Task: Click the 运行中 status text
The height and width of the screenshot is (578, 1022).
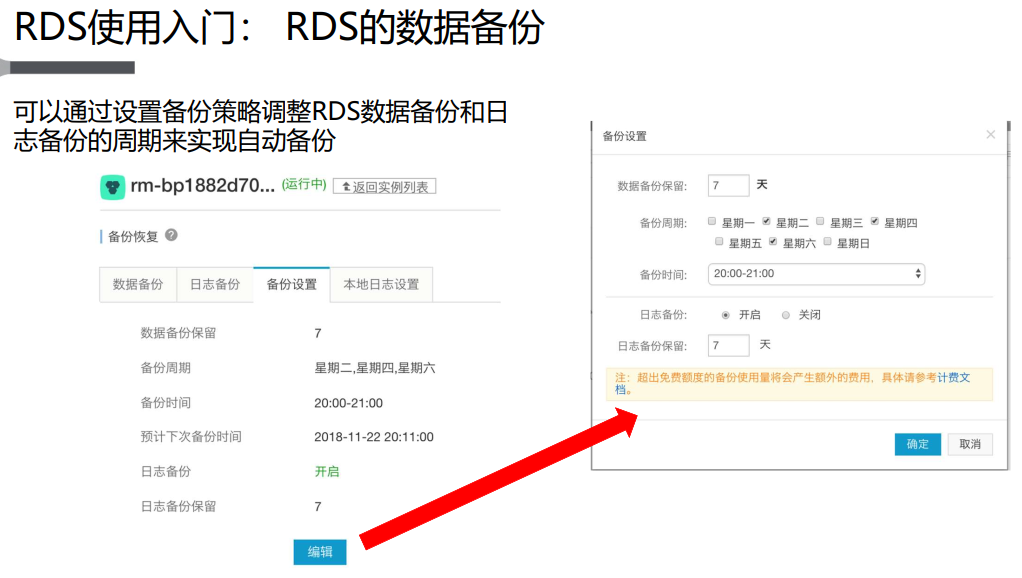Action: (x=304, y=184)
